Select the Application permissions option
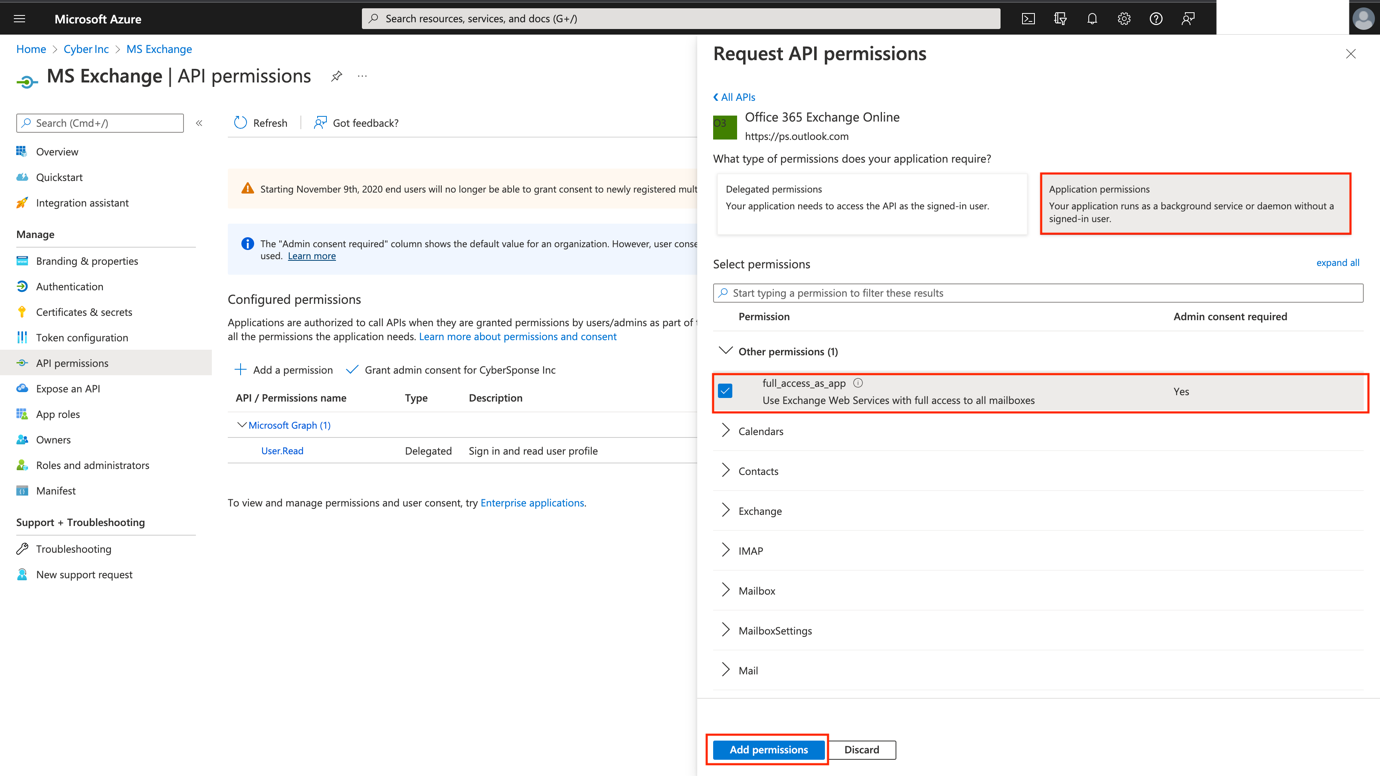Image resolution: width=1380 pixels, height=776 pixels. (x=1195, y=204)
